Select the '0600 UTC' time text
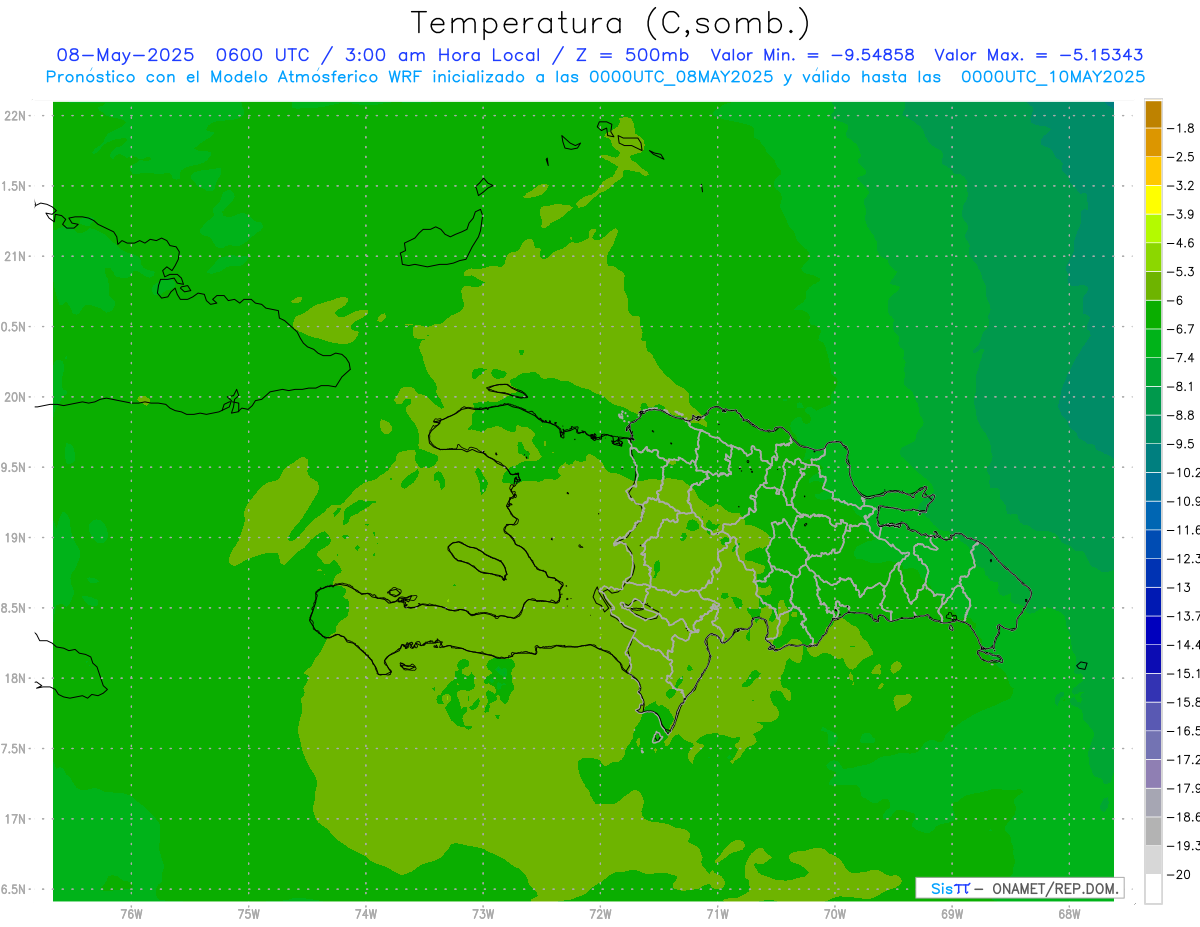The height and width of the screenshot is (927, 1200). click(262, 56)
